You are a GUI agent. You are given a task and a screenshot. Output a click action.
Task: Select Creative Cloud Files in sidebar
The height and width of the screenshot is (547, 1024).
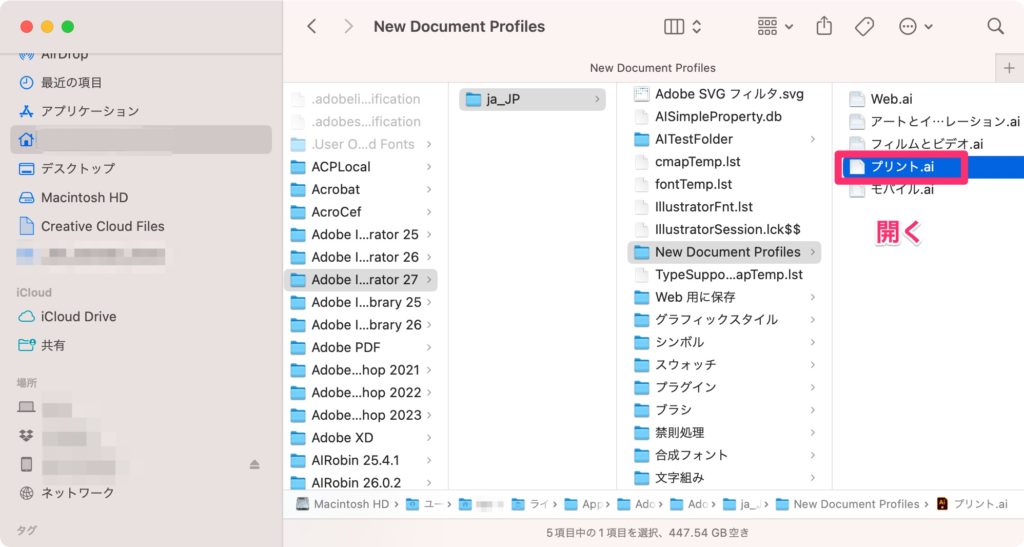click(102, 226)
